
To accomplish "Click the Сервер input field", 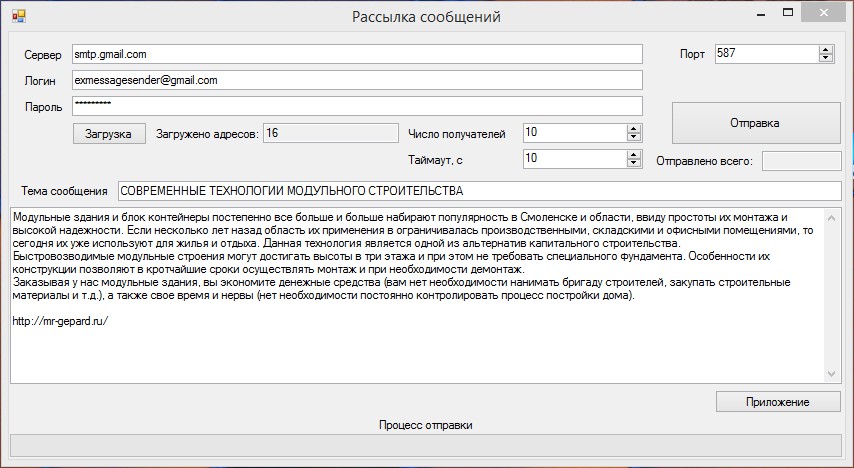I will pyautogui.click(x=357, y=54).
